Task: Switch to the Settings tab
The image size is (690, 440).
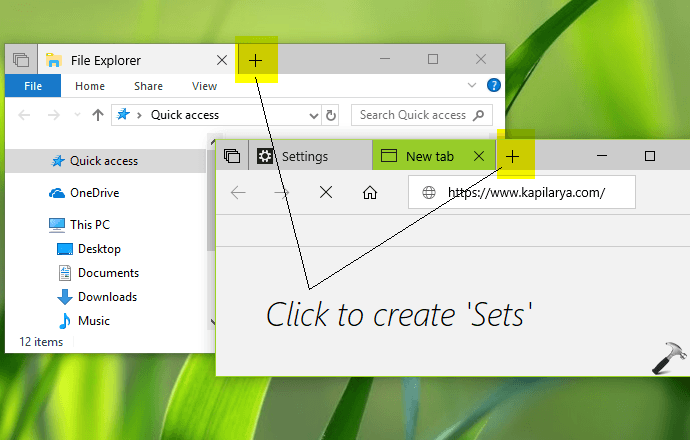Action: point(304,156)
